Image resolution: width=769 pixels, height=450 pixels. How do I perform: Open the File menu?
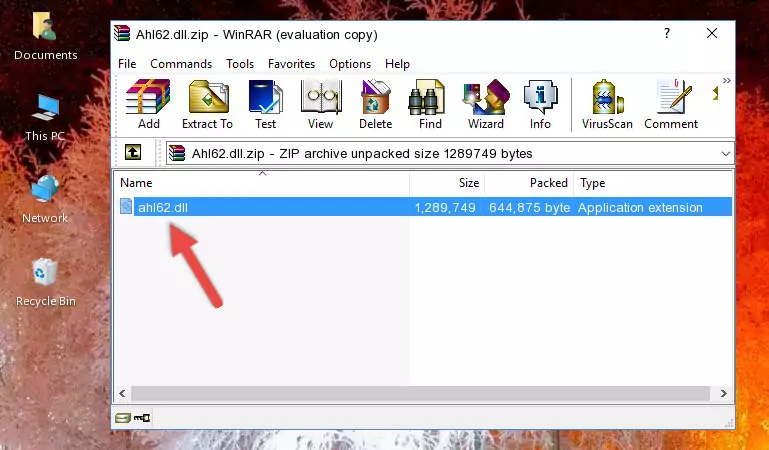(x=127, y=64)
